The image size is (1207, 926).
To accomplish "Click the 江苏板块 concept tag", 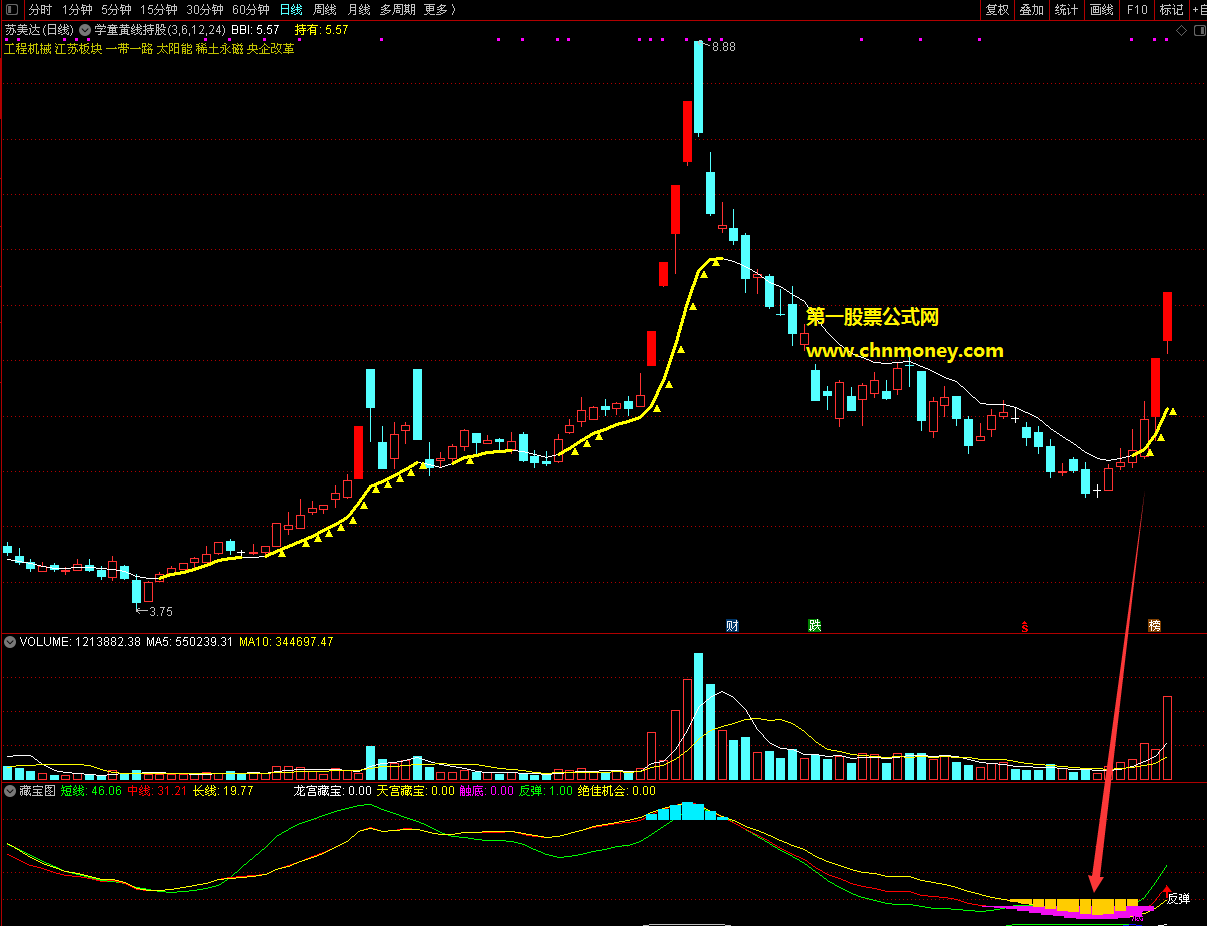I will [x=79, y=48].
